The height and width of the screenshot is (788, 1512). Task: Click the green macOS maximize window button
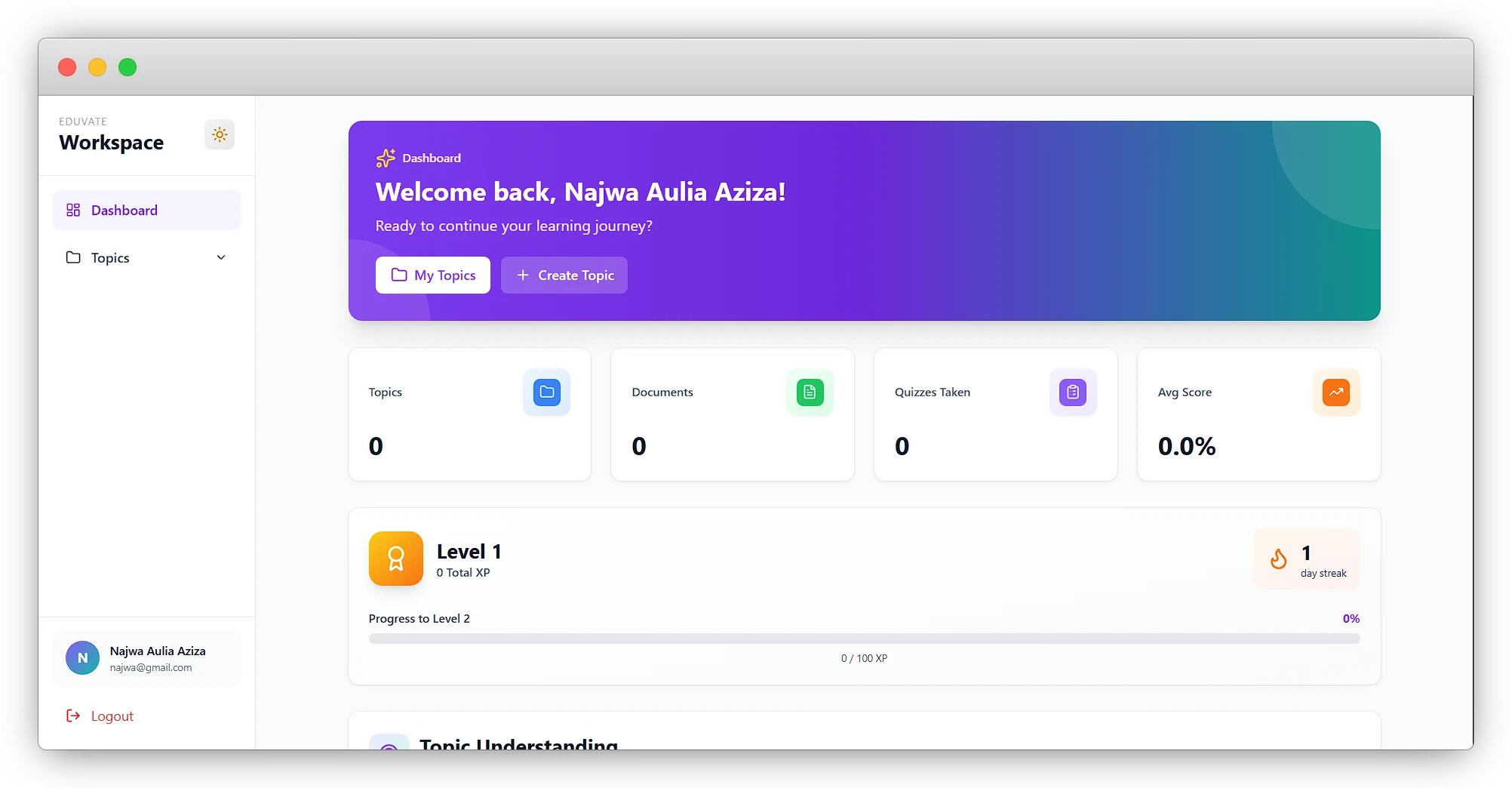pos(128,67)
